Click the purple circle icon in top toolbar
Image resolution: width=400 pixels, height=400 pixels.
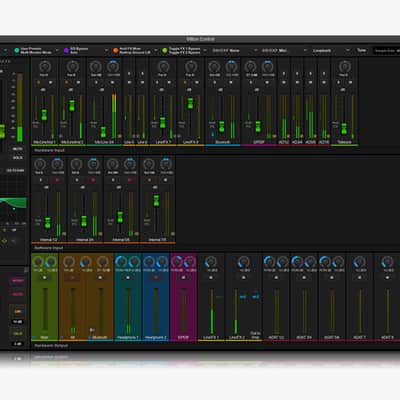coord(66,50)
